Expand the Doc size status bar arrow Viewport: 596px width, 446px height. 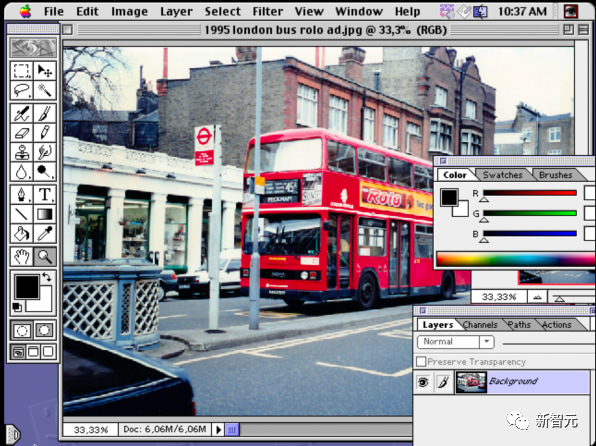[218, 430]
